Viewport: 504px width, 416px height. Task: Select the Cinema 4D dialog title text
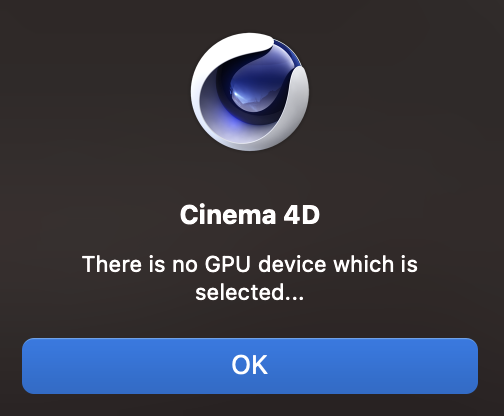click(x=250, y=215)
